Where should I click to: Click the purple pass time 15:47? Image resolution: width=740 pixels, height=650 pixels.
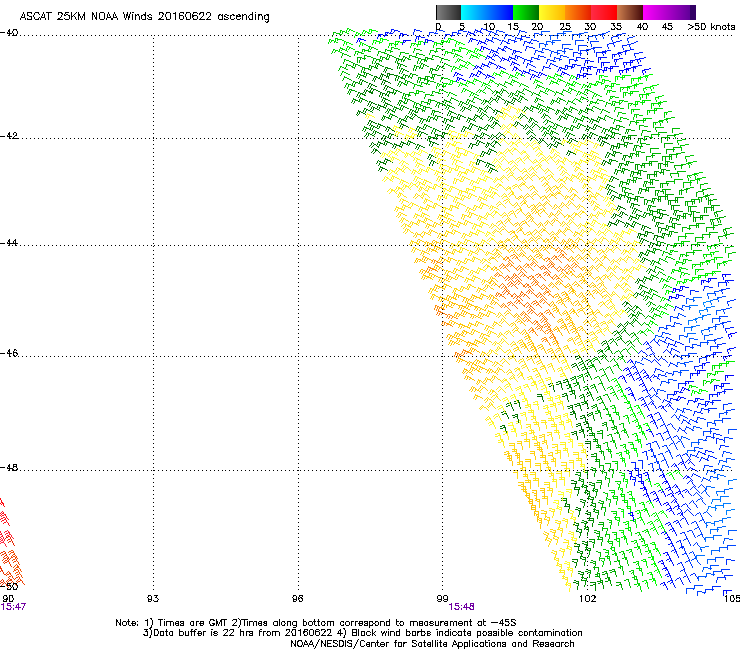[13, 607]
